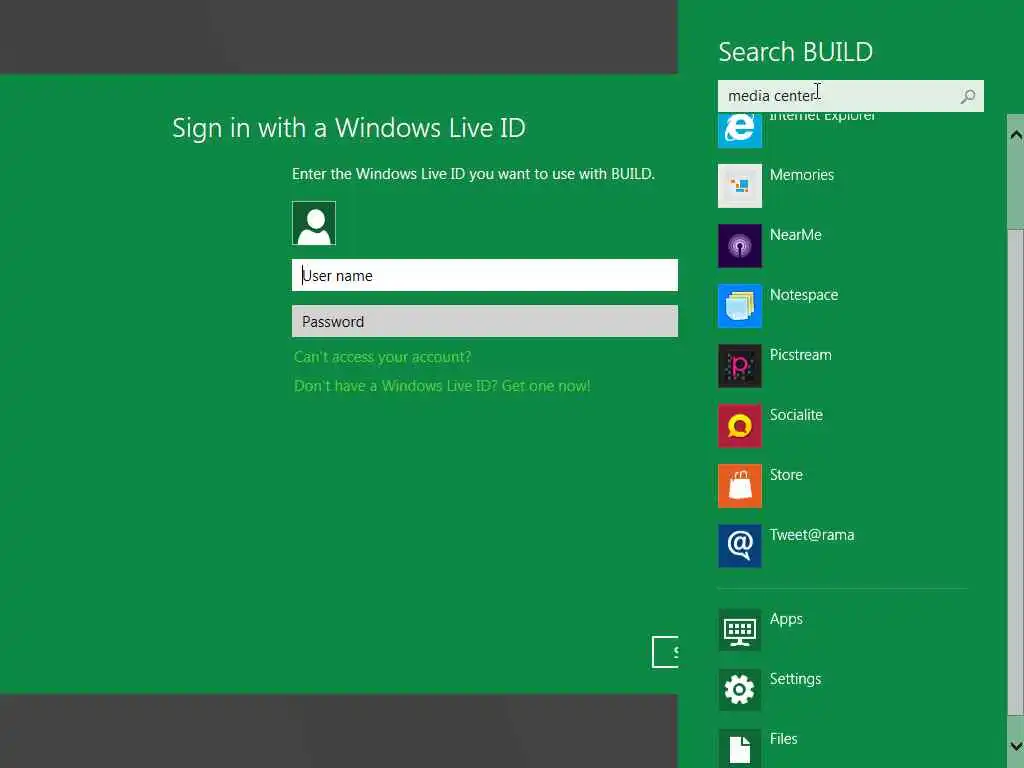Open the Picstream app icon
Image resolution: width=1024 pixels, height=768 pixels.
(739, 366)
